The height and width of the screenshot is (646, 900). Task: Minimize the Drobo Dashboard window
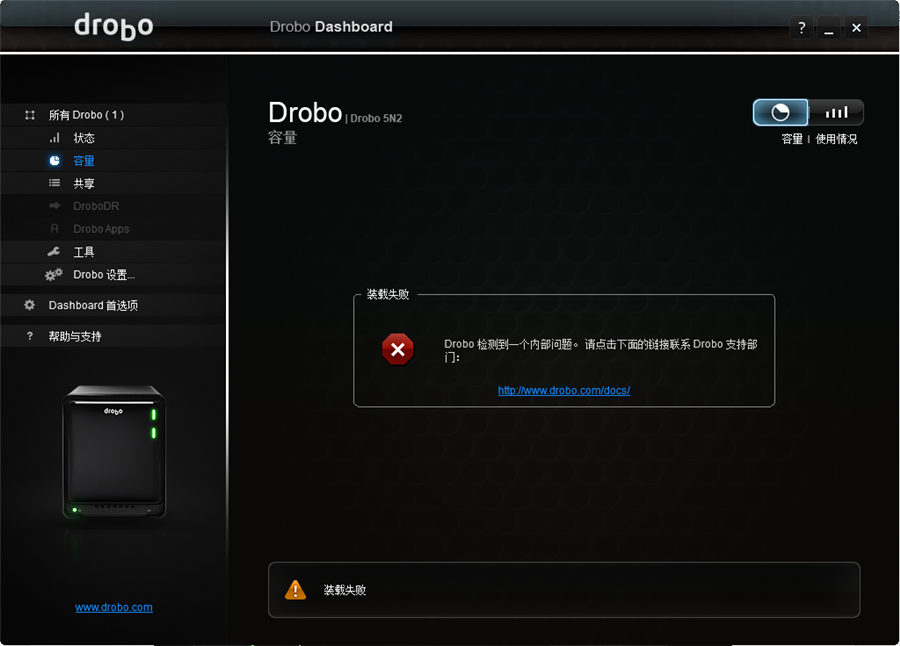(828, 28)
